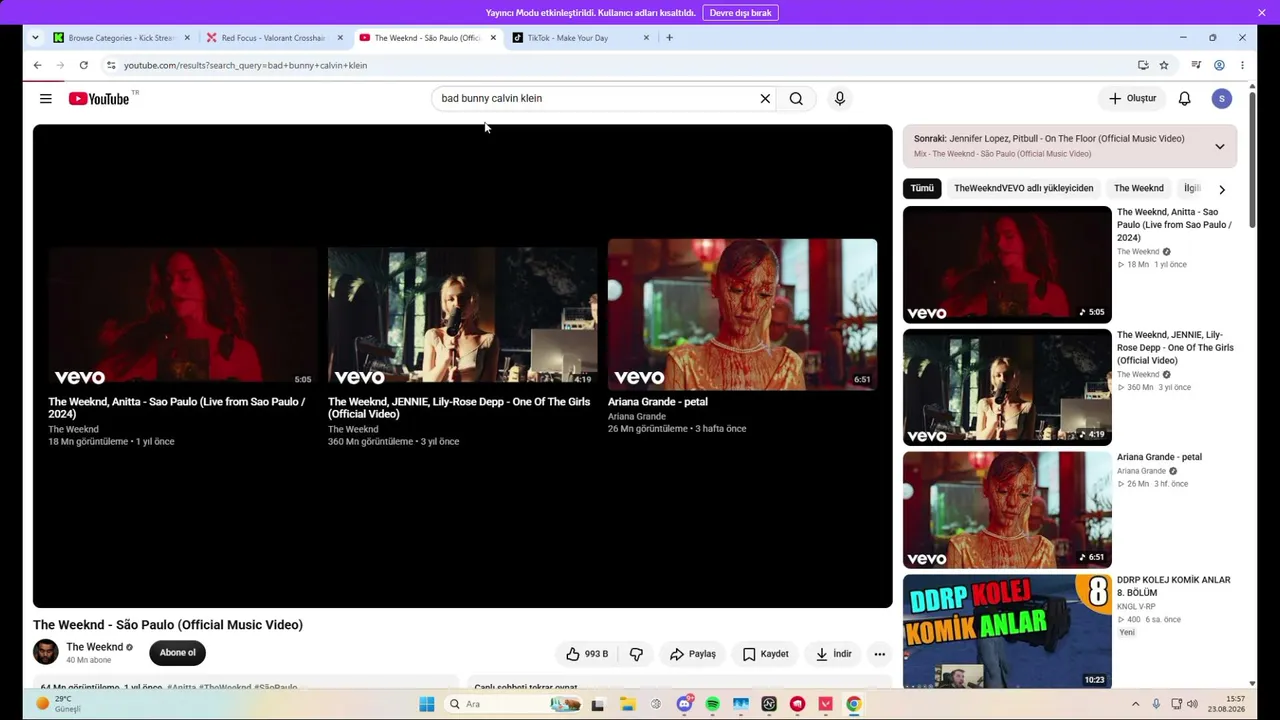The width and height of the screenshot is (1280, 720).
Task: Expand the up-next mix playlist panel
Action: [1220, 147]
